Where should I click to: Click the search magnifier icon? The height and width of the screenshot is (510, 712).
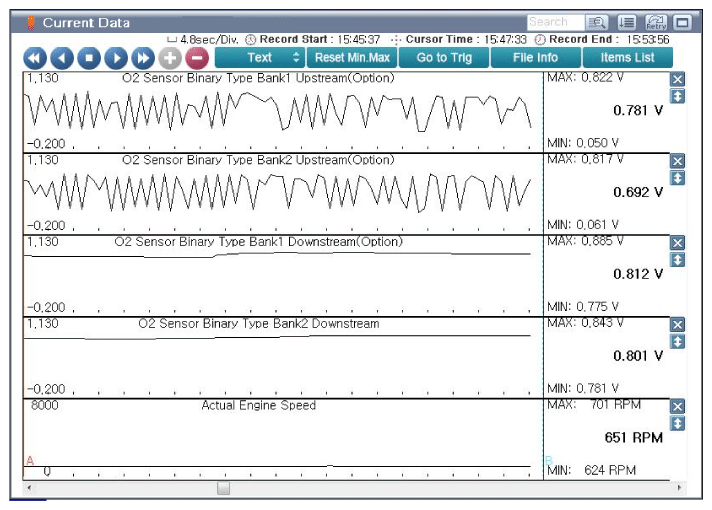pos(598,22)
